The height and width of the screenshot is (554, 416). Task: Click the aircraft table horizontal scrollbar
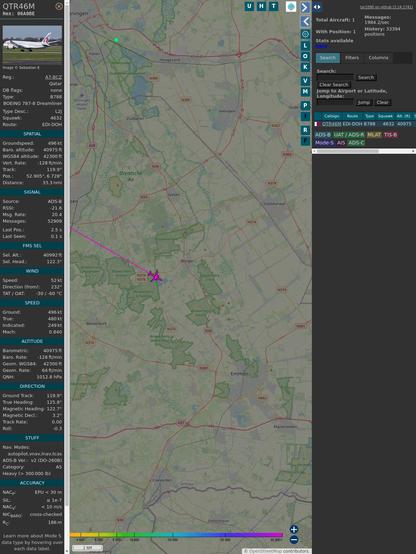click(364, 151)
